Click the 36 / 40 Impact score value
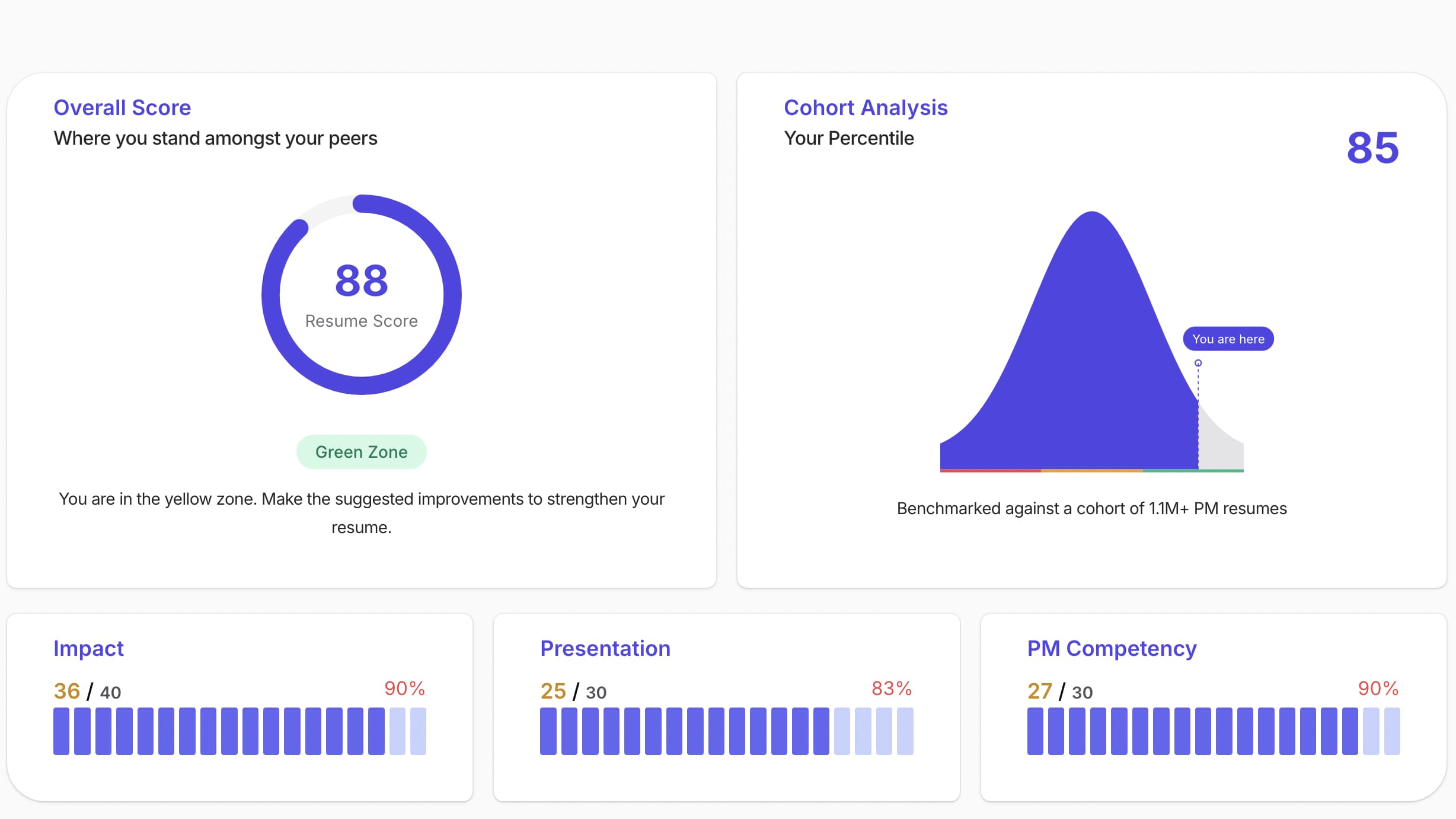1456x819 pixels. point(87,691)
